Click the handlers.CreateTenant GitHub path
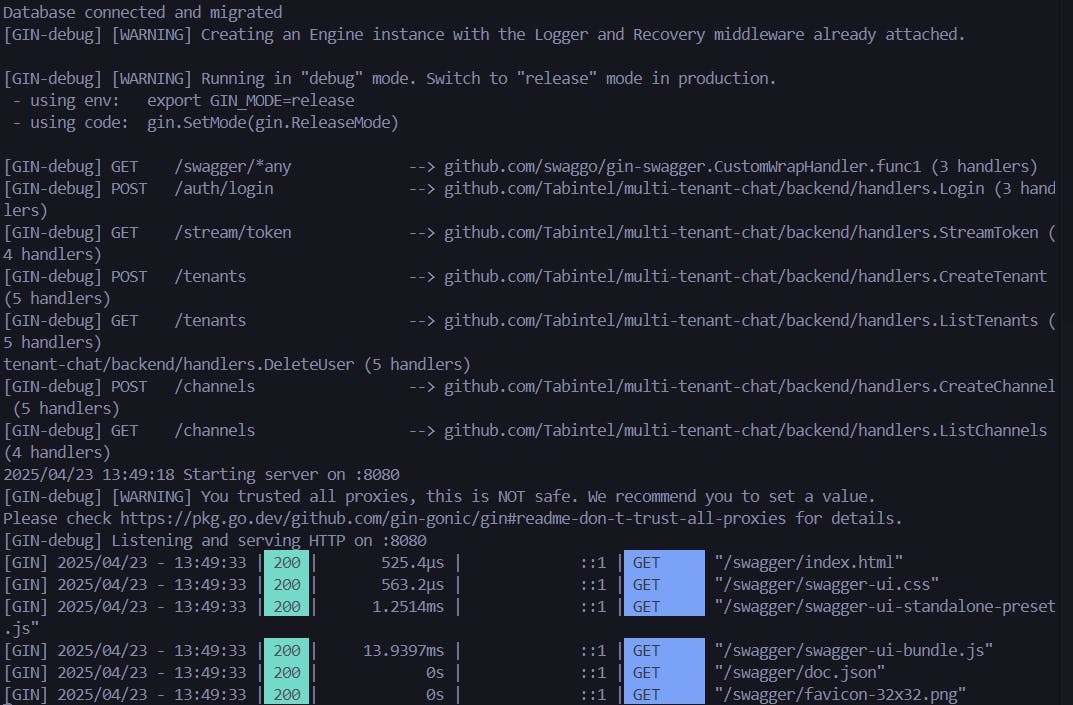1073x705 pixels. pos(745,276)
